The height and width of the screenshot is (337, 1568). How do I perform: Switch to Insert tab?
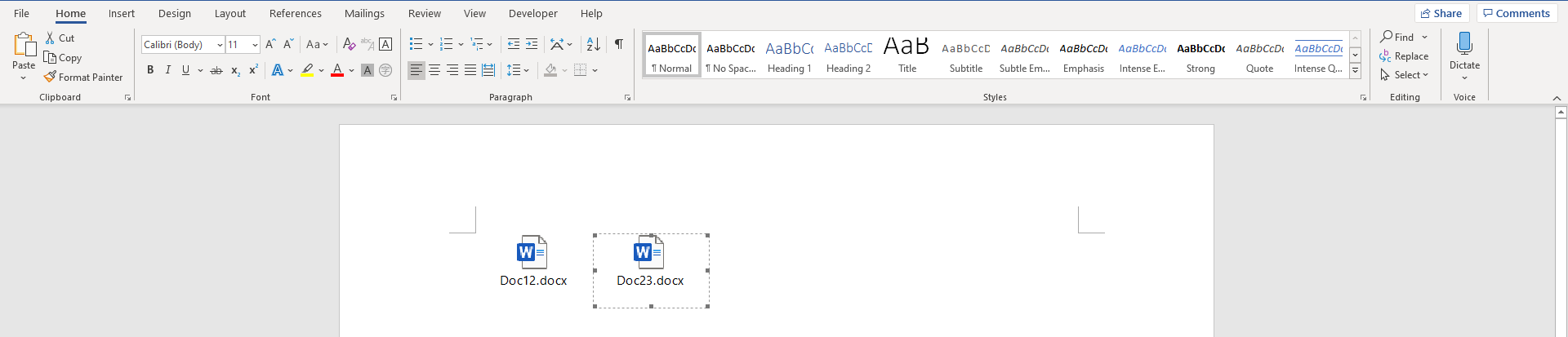click(122, 13)
